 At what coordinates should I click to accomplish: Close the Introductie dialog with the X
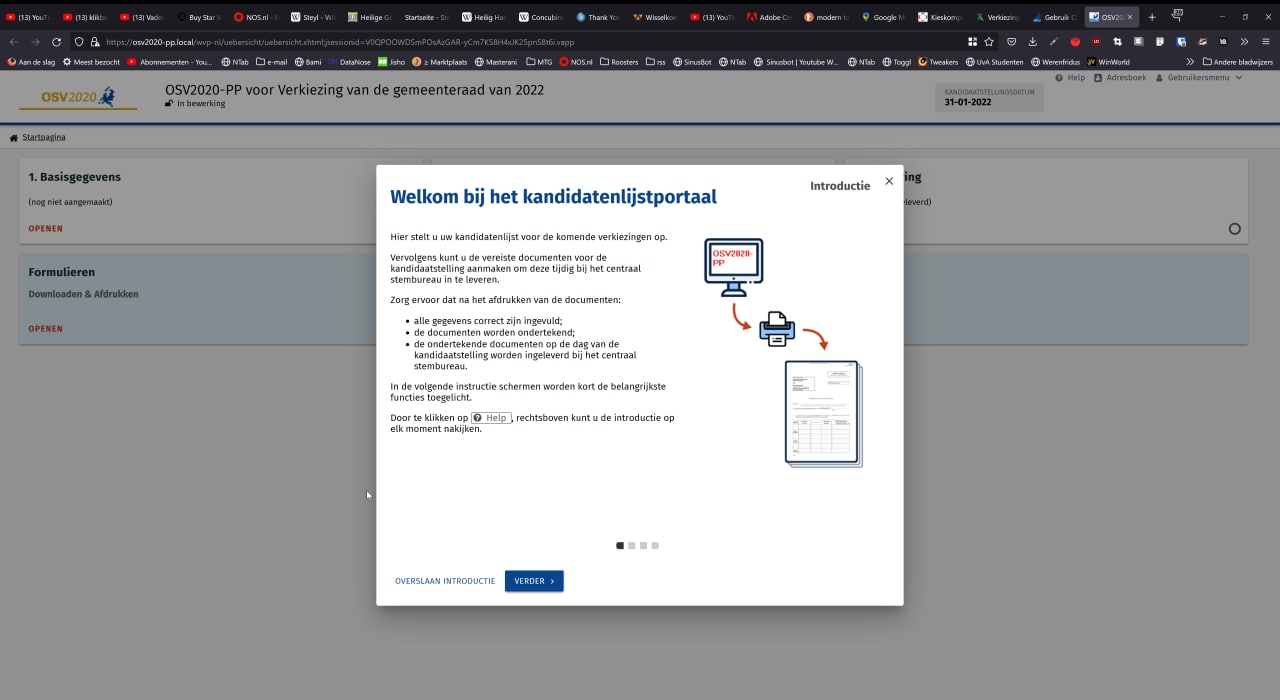889,181
